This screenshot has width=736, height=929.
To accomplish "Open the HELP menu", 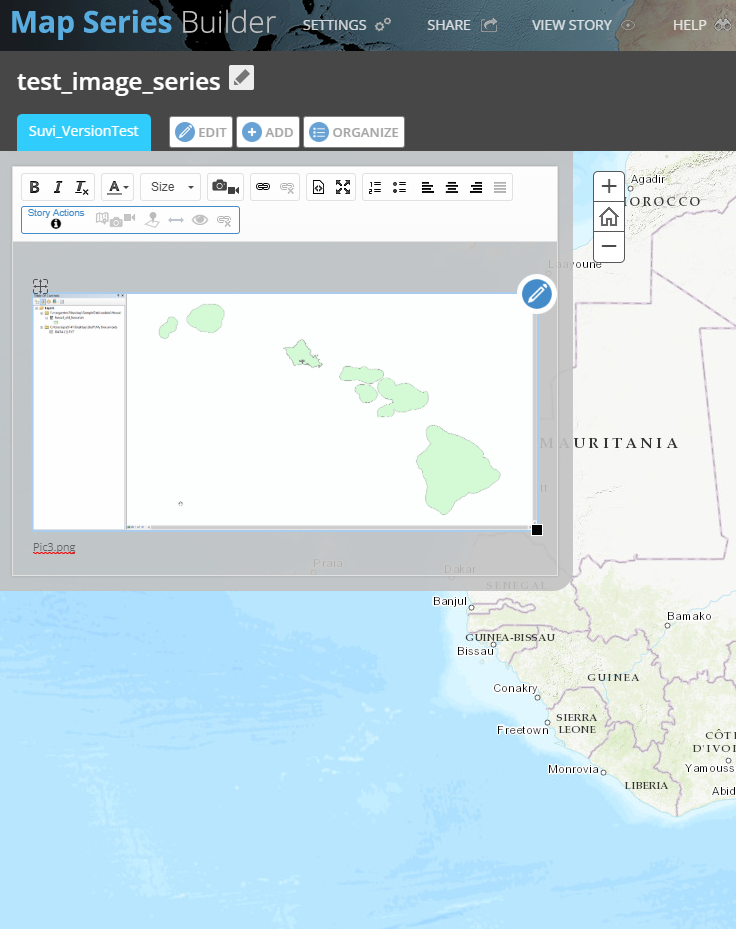I will 702,25.
